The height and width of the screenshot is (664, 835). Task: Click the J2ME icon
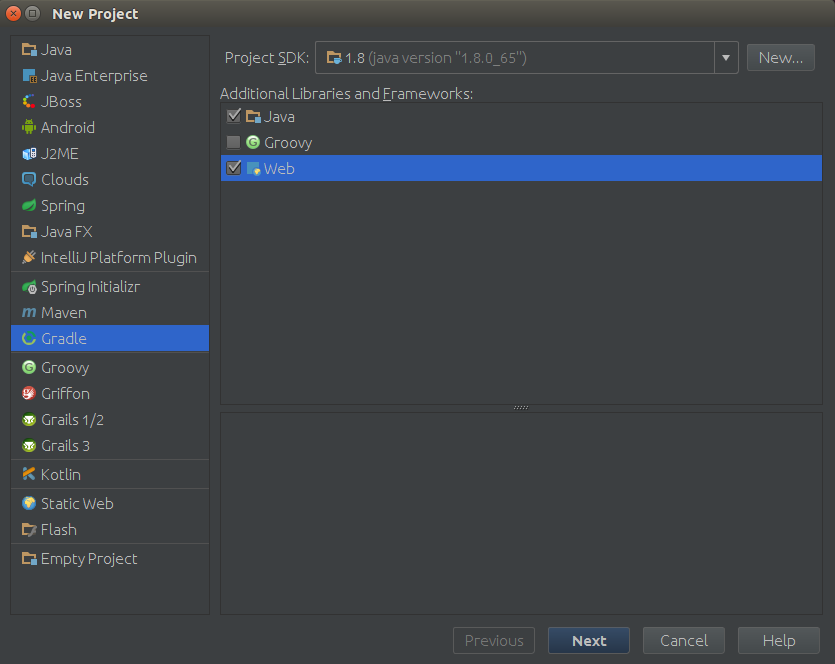coord(29,153)
